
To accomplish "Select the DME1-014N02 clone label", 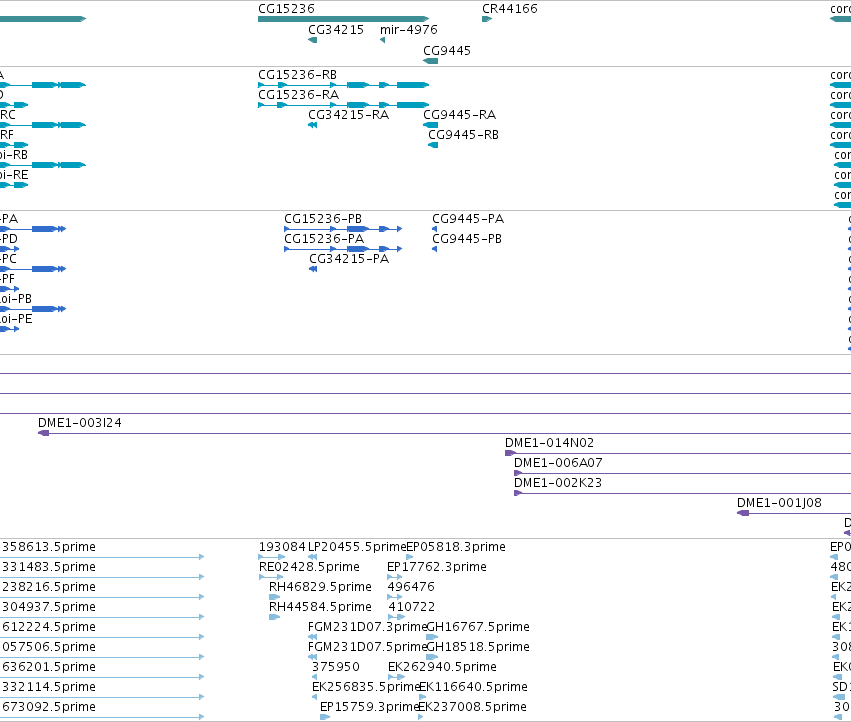I will [x=549, y=443].
